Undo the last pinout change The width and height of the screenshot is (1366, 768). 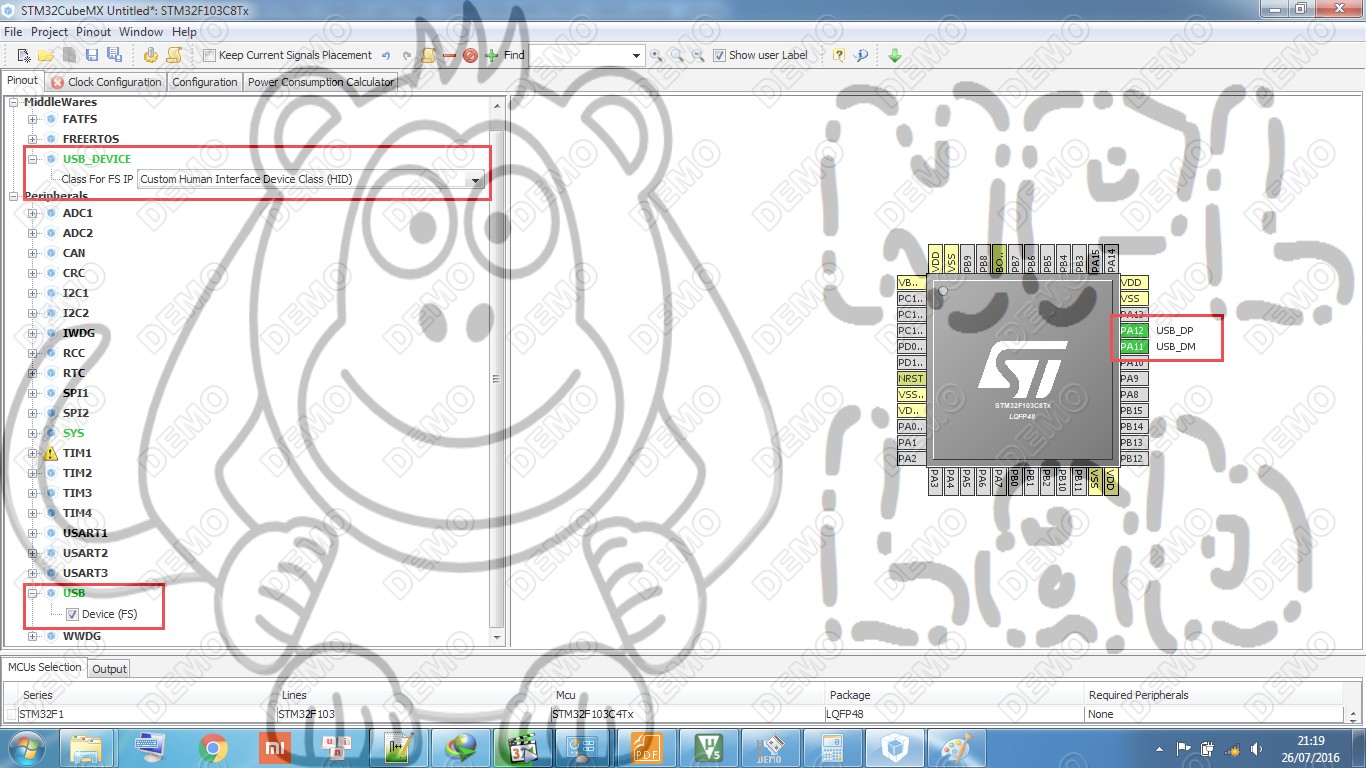(x=386, y=55)
